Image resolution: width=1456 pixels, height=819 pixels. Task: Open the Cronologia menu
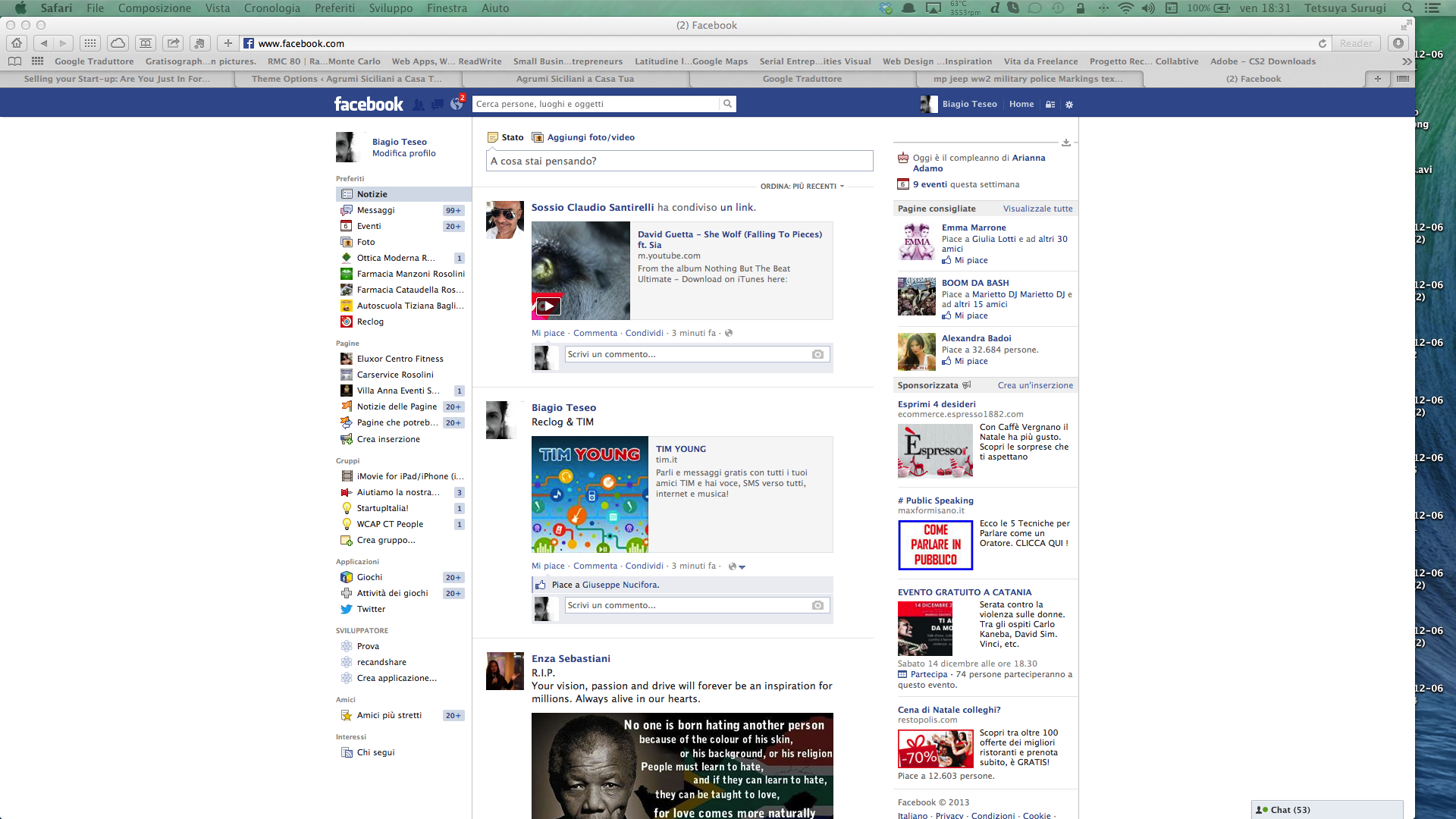point(272,8)
